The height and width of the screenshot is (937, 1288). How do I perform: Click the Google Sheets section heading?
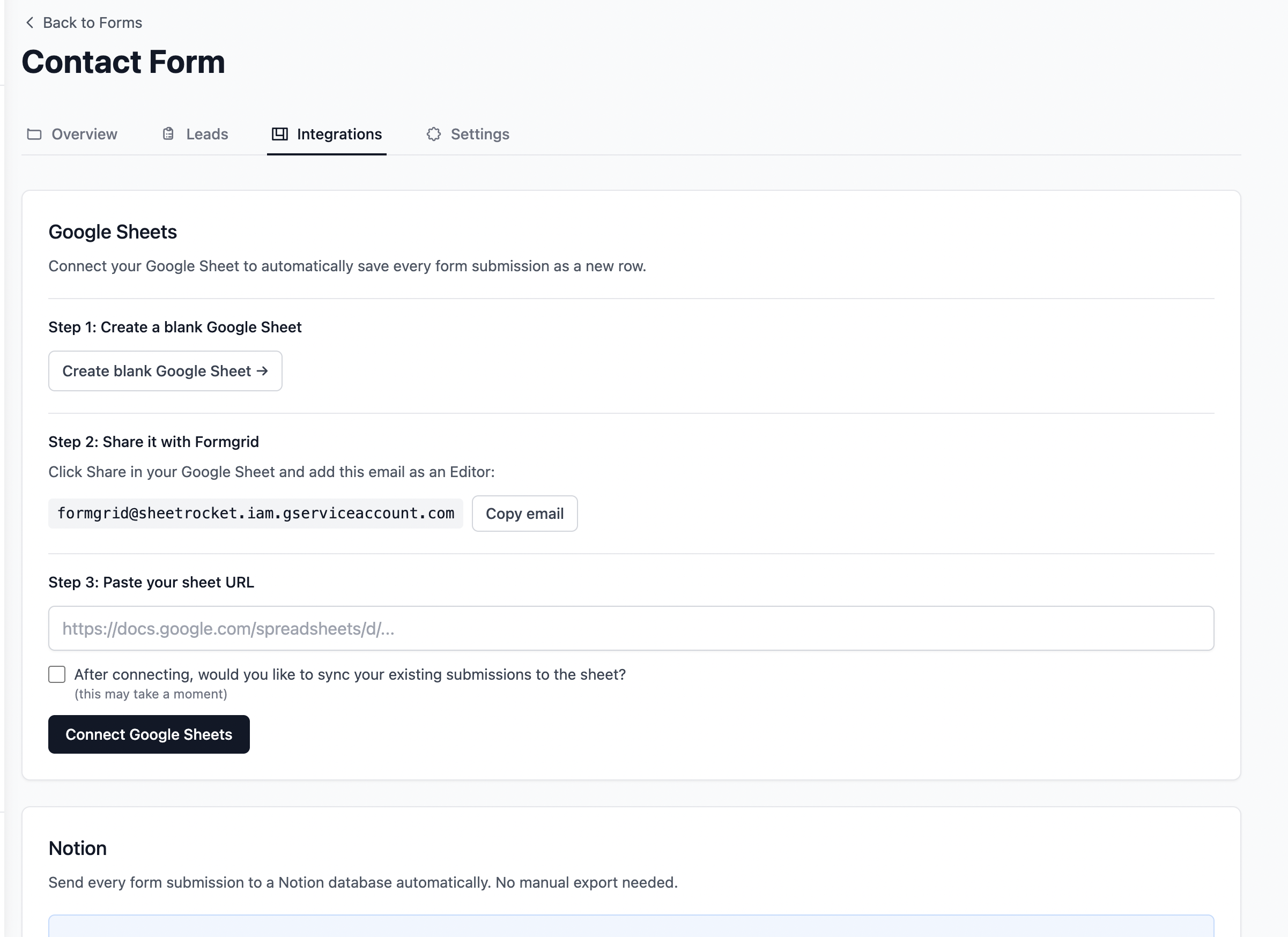pyautogui.click(x=113, y=232)
